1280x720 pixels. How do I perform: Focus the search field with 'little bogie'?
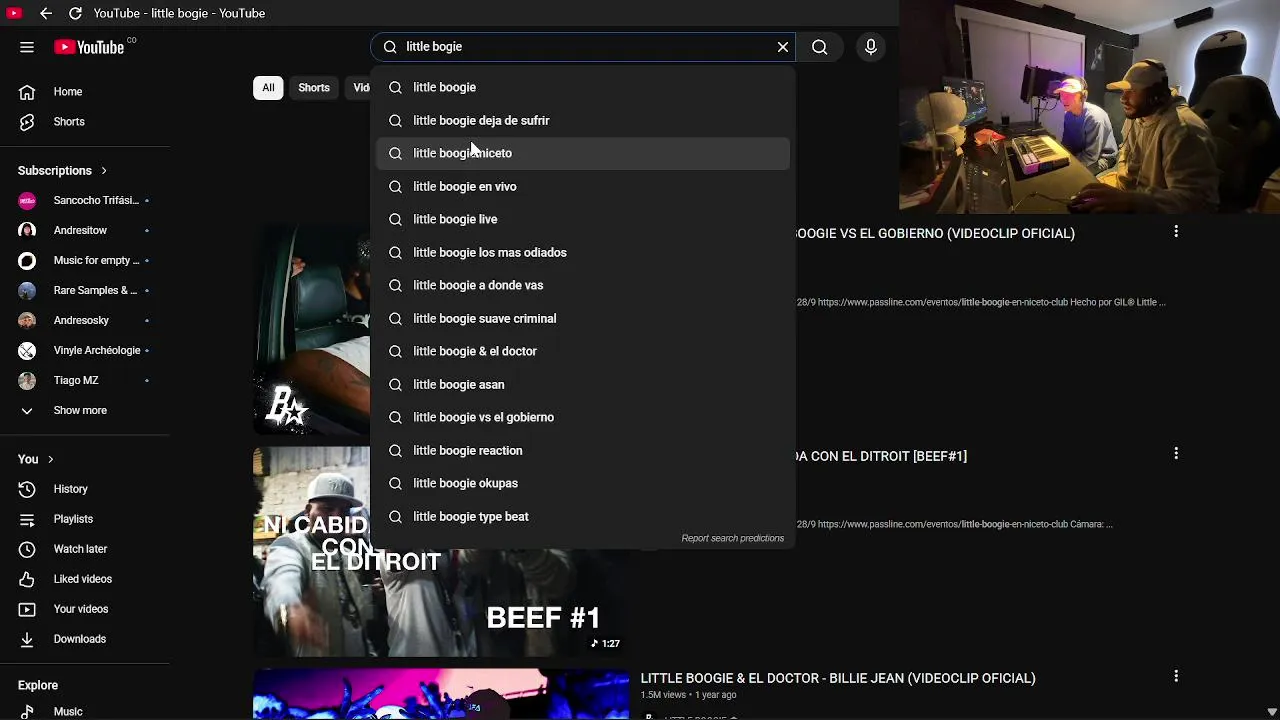585,47
